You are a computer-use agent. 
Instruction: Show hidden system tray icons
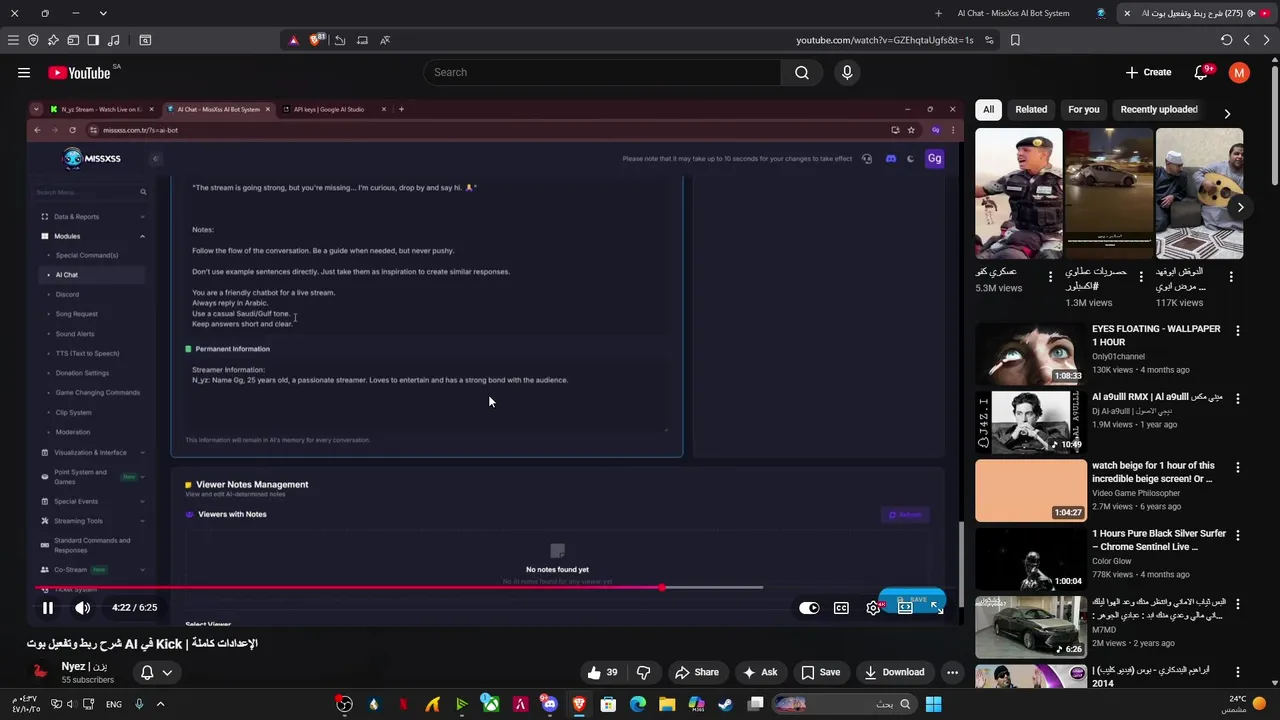click(160, 704)
